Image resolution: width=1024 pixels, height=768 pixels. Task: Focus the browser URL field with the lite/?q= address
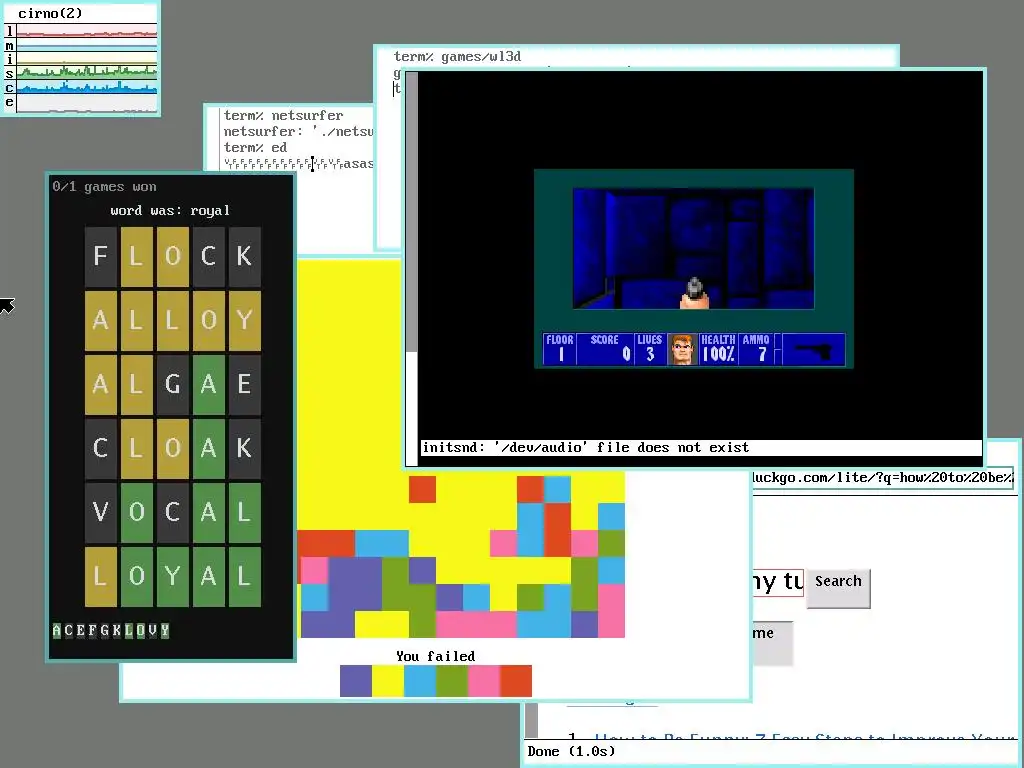coord(883,477)
